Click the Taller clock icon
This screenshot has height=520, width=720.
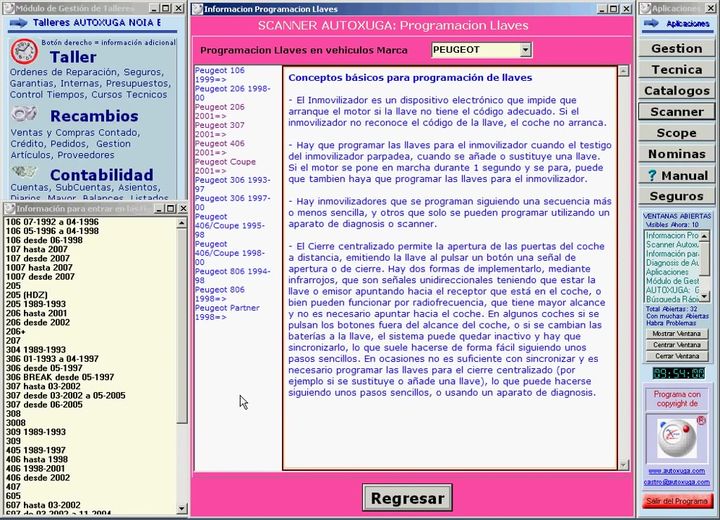pos(24,51)
